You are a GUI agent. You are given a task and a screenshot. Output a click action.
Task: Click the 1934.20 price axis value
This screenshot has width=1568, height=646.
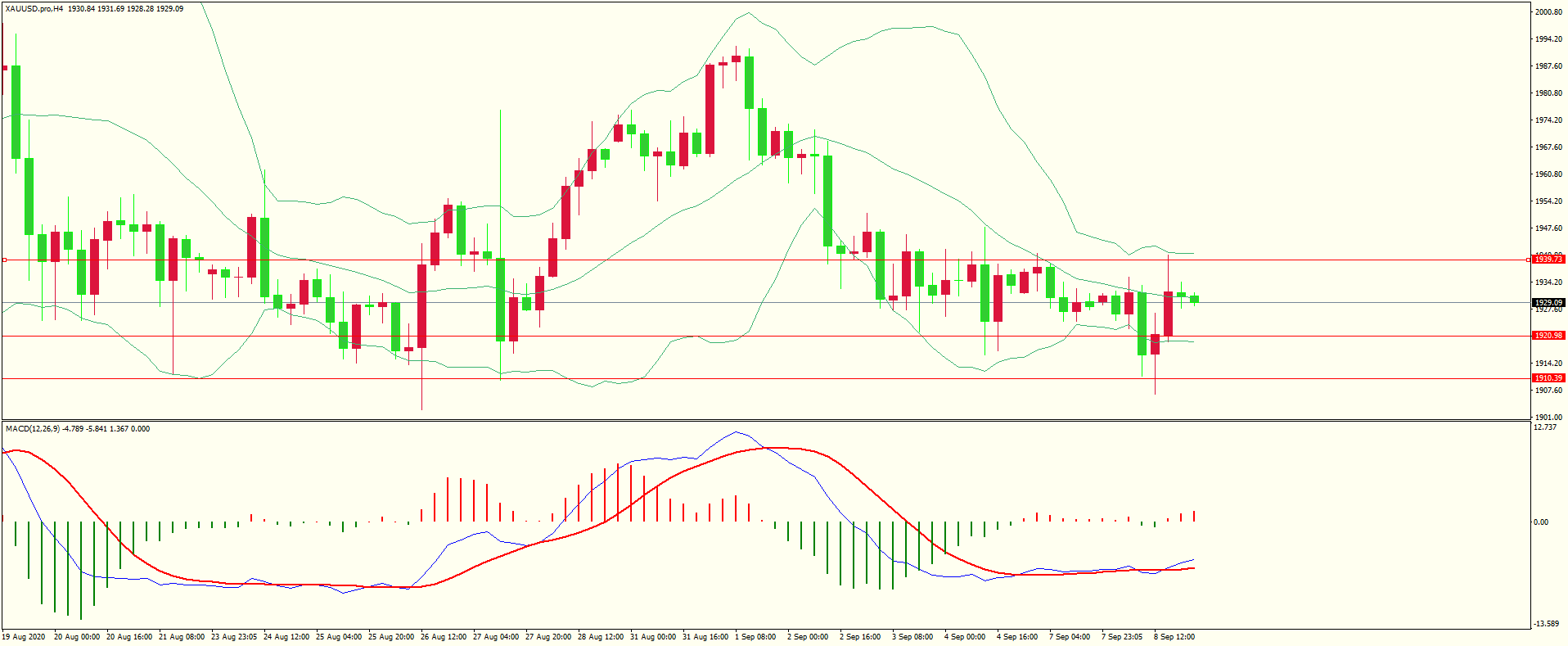(x=1549, y=282)
